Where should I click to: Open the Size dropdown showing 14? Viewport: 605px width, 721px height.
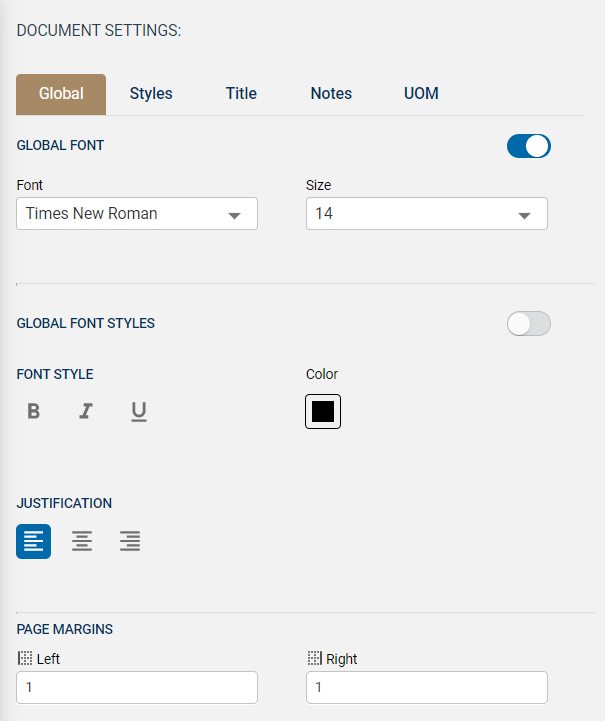415,214
